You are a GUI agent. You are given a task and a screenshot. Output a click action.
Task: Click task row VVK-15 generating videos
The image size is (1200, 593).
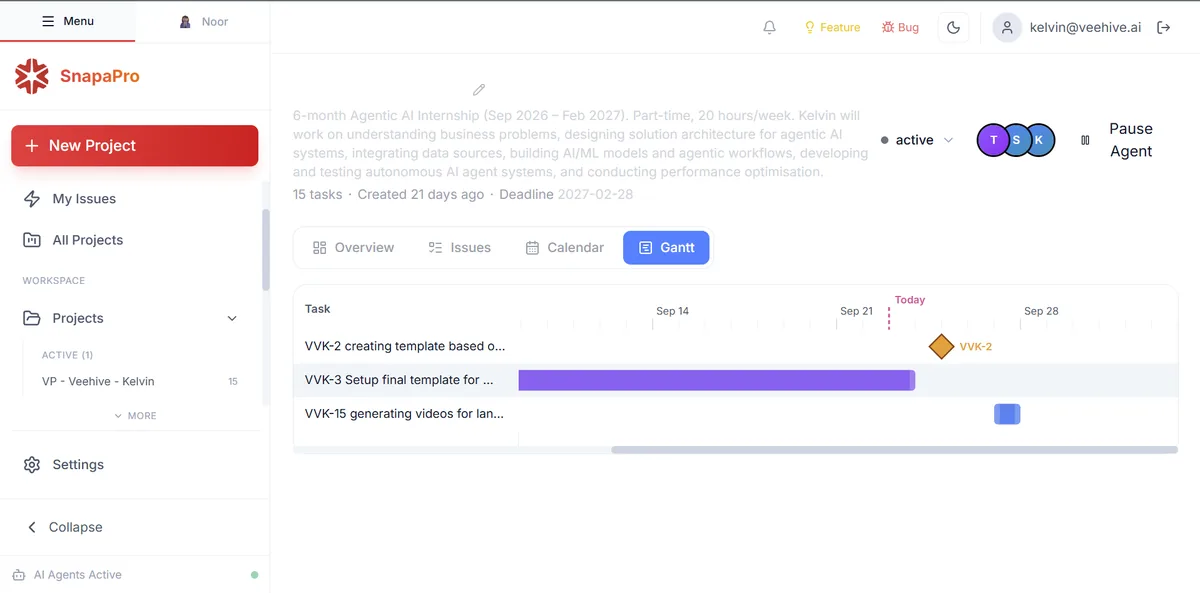coord(404,413)
